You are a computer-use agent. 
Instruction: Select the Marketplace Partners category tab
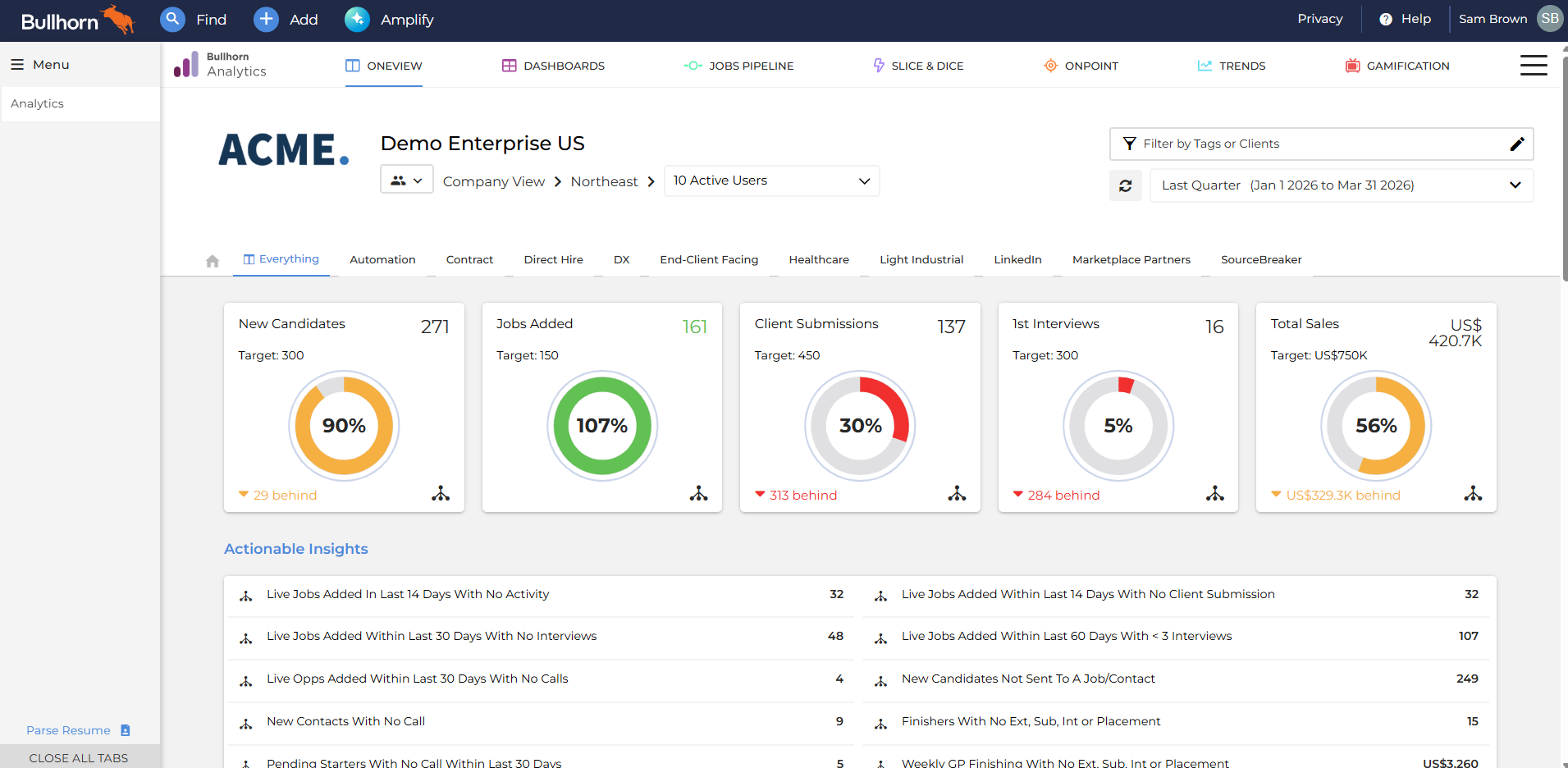1131,259
